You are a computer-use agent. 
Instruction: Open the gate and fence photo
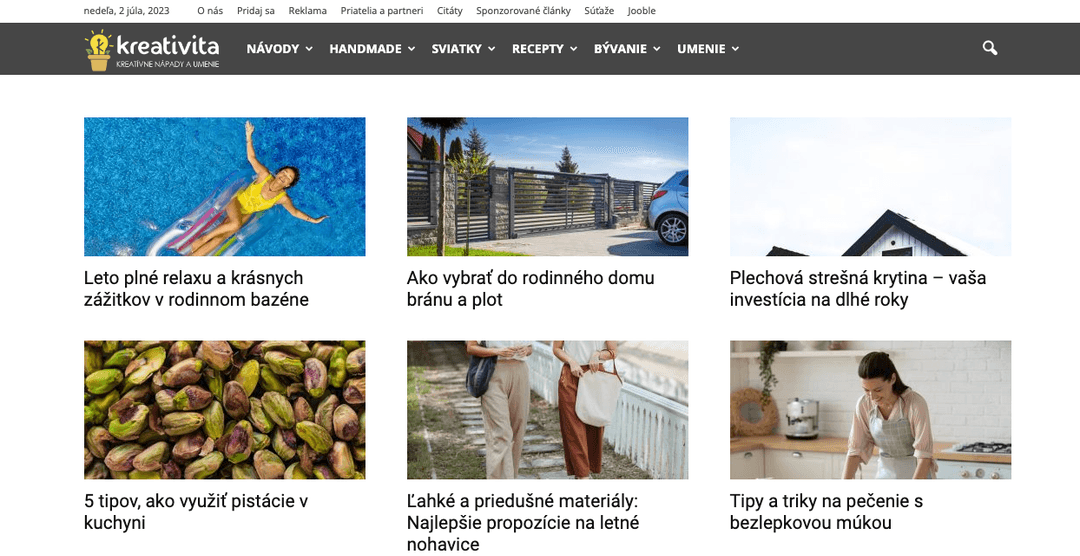click(x=548, y=187)
